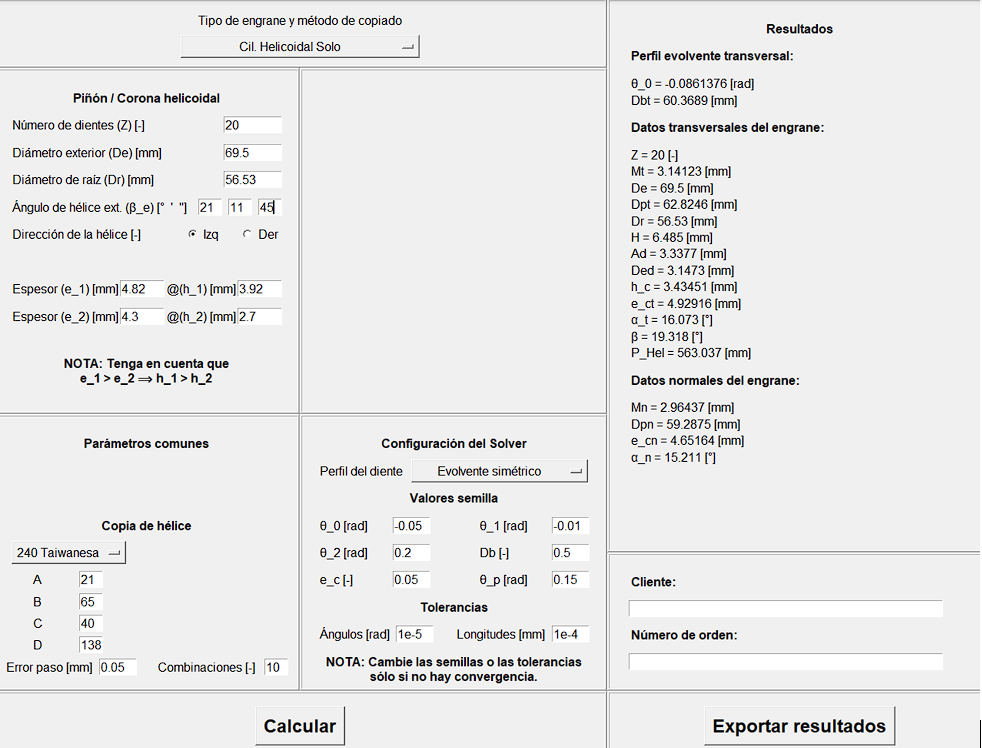Expand the '240 Taiwanesa' dropdown
Screen dimensions: 982x748
[69, 553]
